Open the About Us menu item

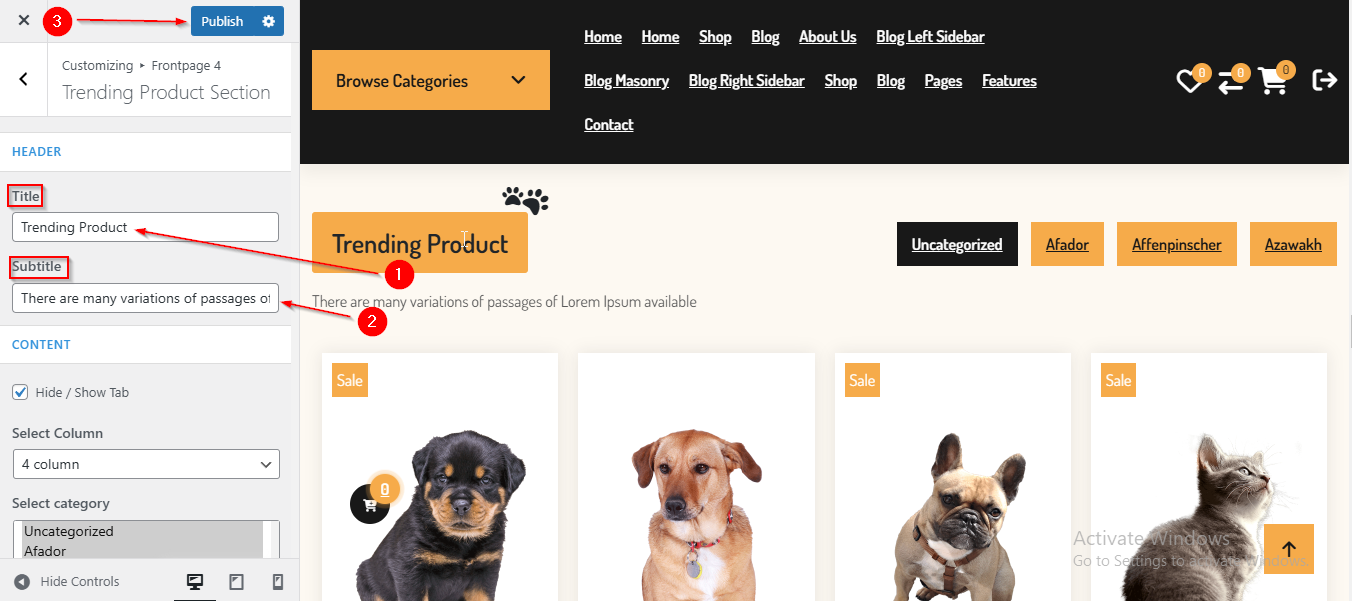(x=827, y=36)
